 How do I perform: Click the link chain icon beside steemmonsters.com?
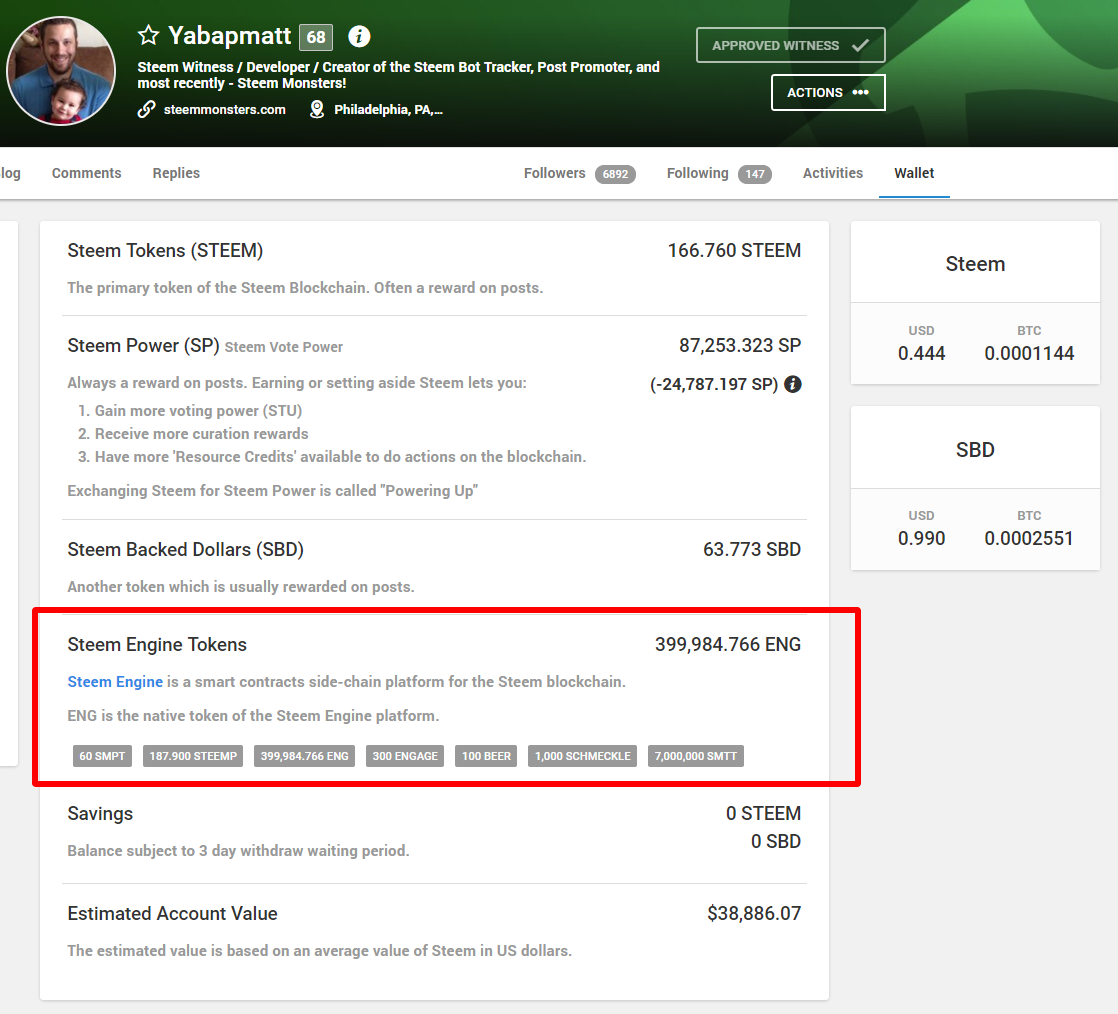(x=146, y=109)
